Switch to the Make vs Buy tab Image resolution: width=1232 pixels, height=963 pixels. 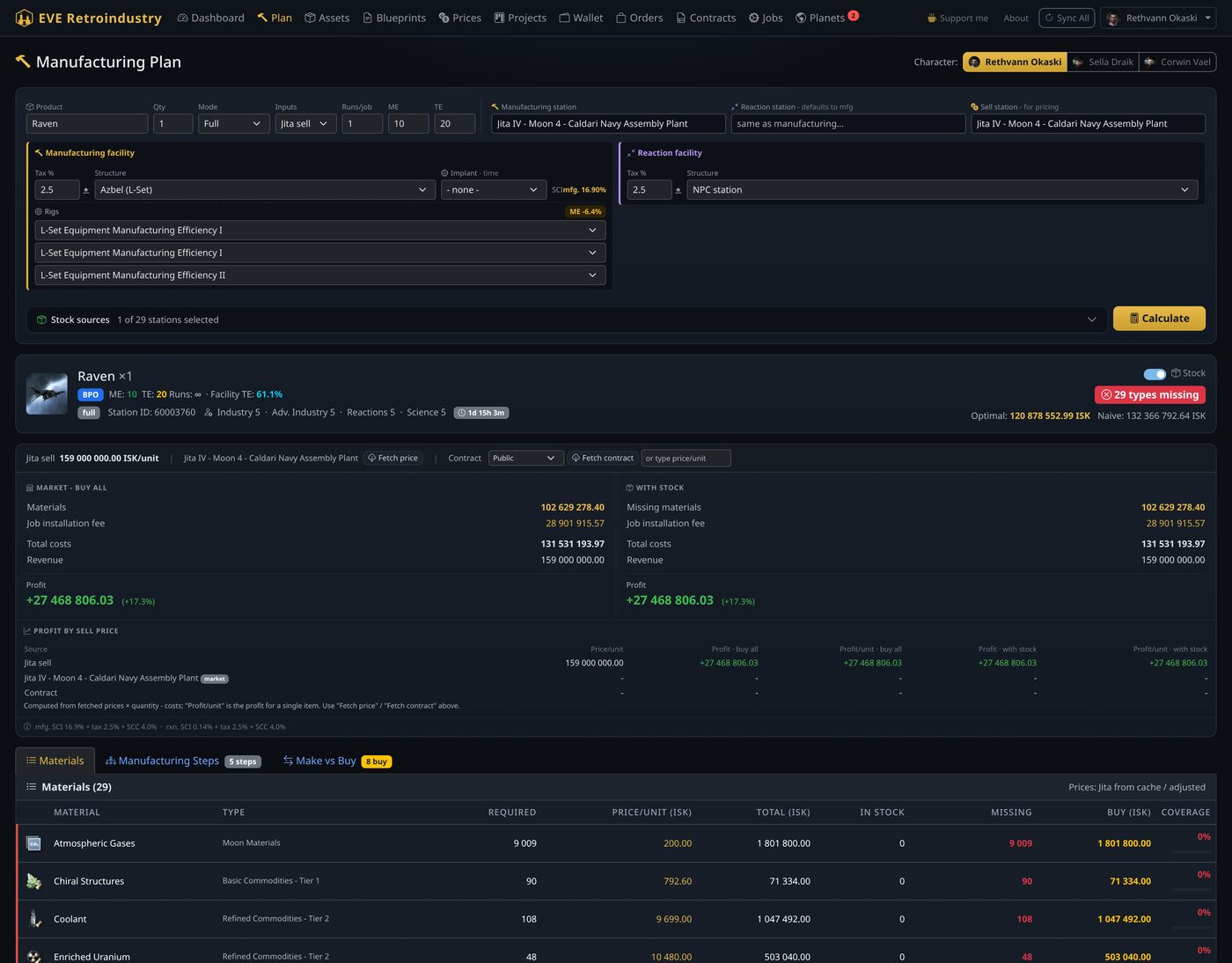(x=338, y=761)
